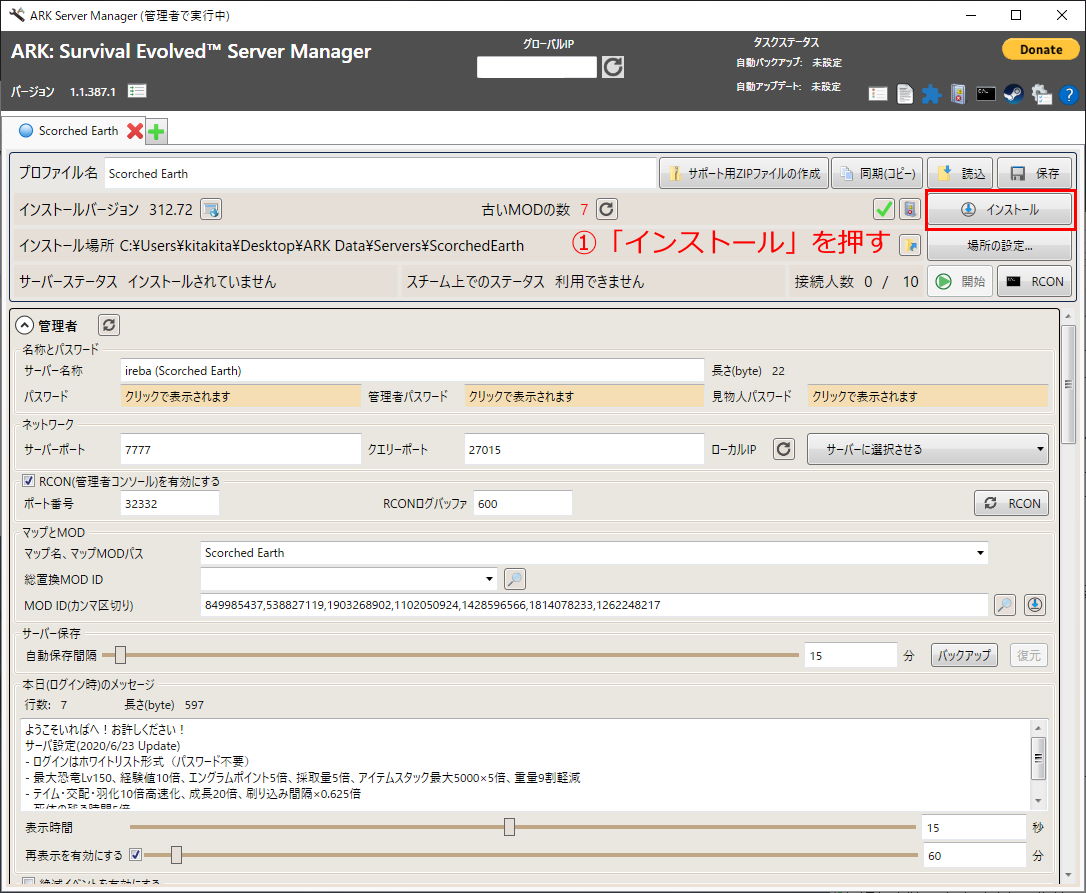This screenshot has width=1086, height=893.
Task: Click the 読込 load button
Action: [960, 173]
